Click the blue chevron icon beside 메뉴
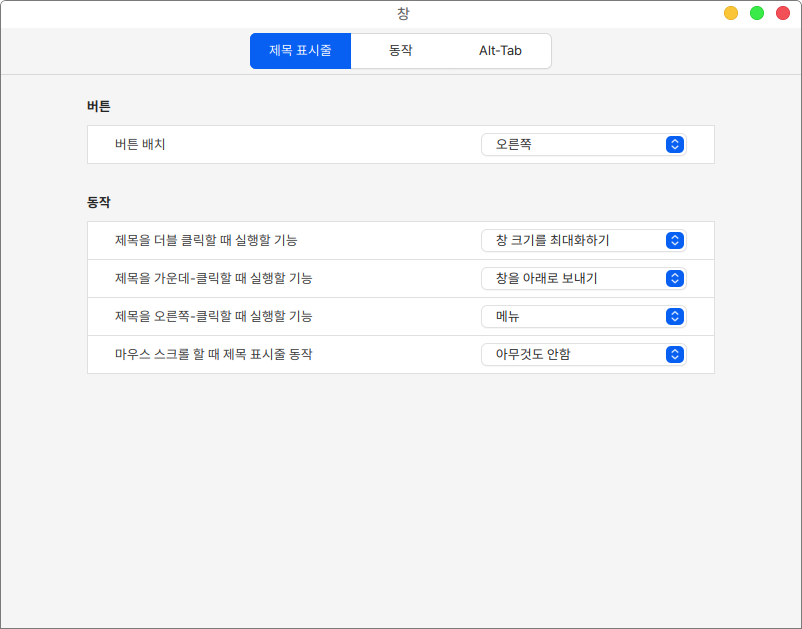This screenshot has width=802, height=629. point(675,317)
